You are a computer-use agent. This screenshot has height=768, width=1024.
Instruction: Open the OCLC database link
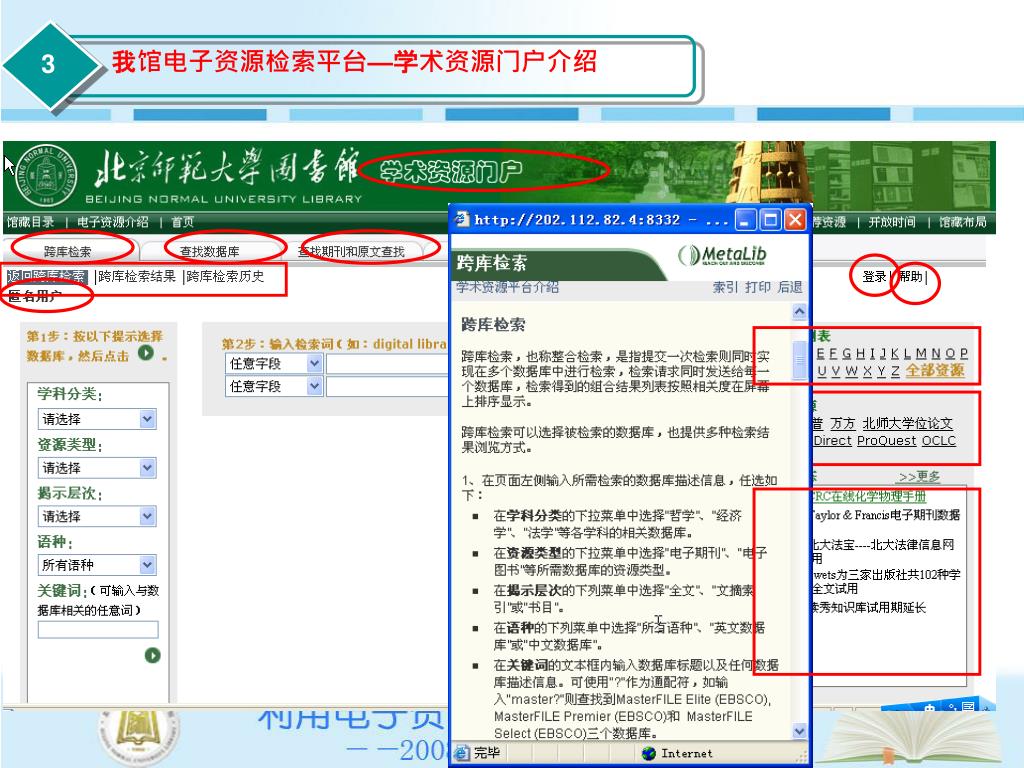pos(938,441)
